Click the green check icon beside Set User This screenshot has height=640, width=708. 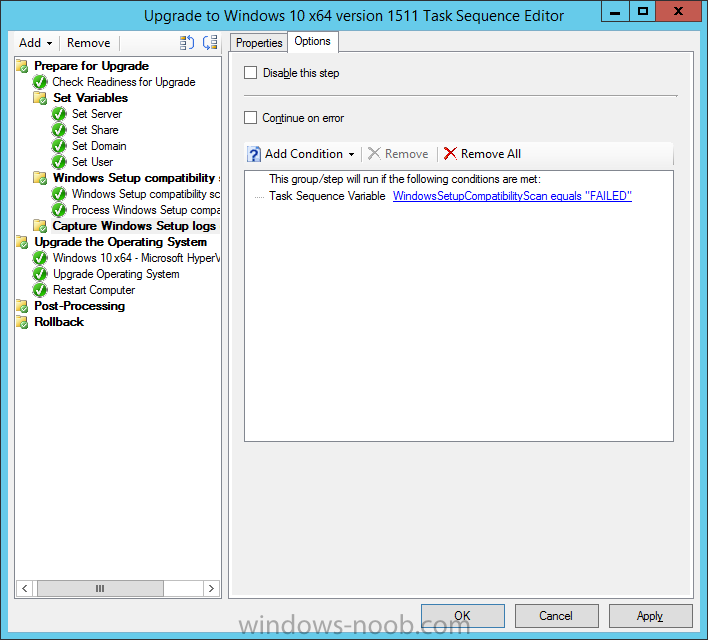(x=59, y=162)
